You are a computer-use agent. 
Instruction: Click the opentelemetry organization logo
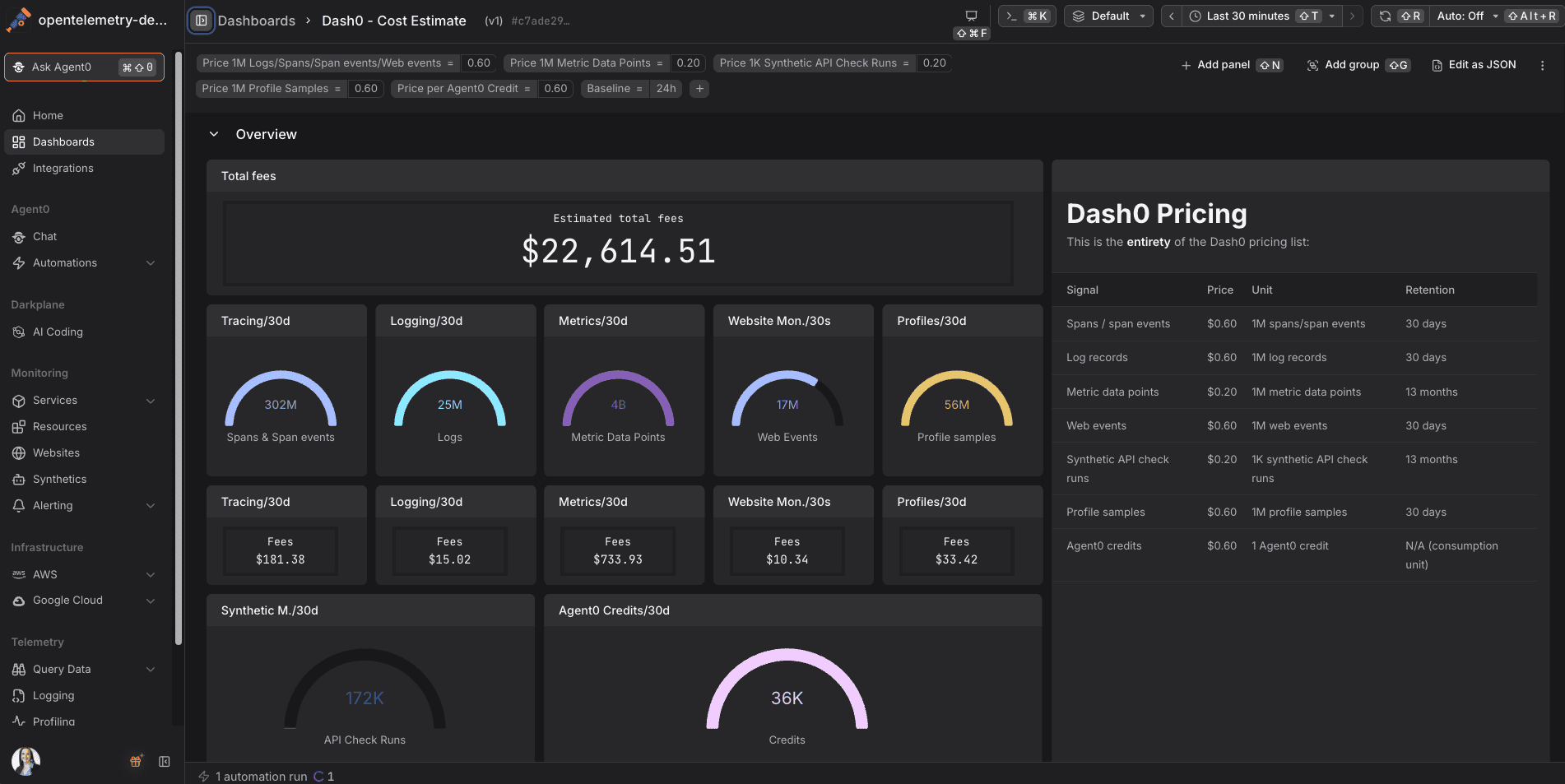click(18, 20)
